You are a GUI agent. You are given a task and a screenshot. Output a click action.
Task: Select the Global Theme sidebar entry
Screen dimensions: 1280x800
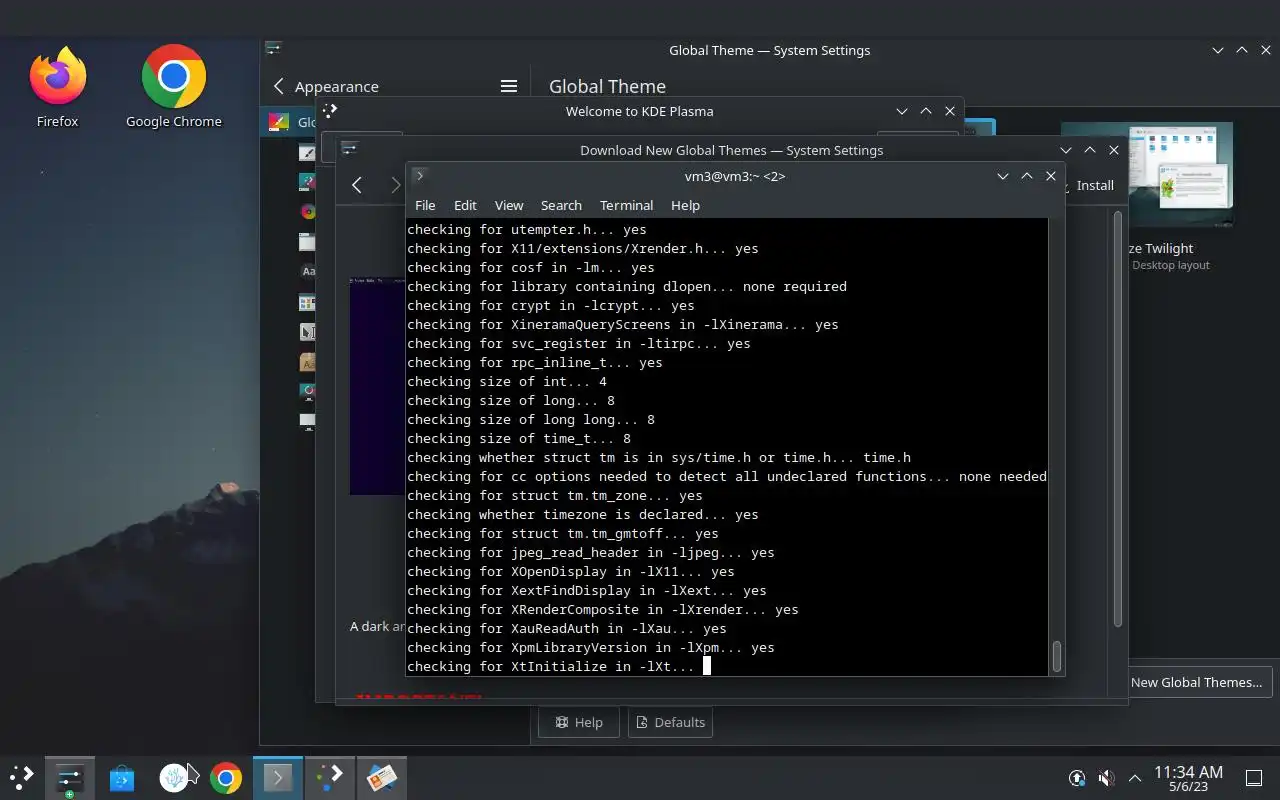click(290, 122)
